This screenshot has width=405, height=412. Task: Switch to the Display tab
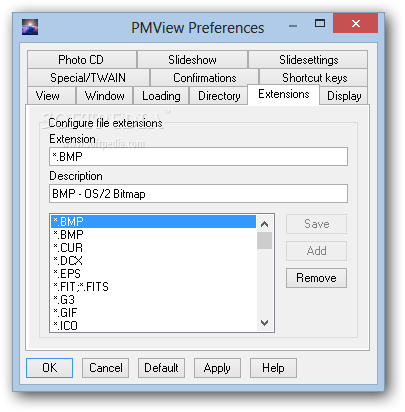pyautogui.click(x=344, y=96)
